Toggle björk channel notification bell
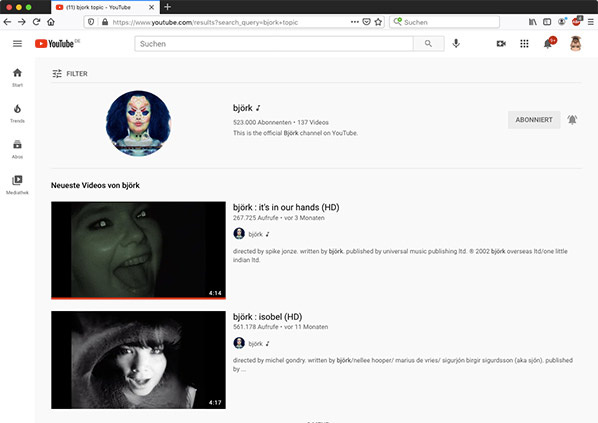This screenshot has width=598, height=423. 572,120
